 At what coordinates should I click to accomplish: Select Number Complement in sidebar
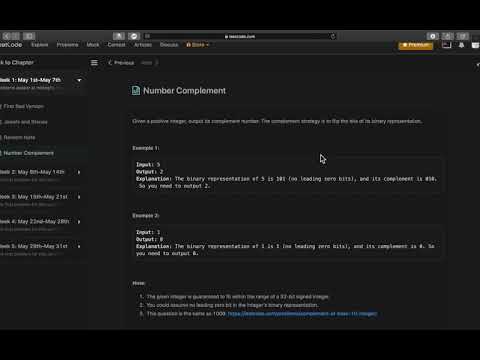(28, 153)
